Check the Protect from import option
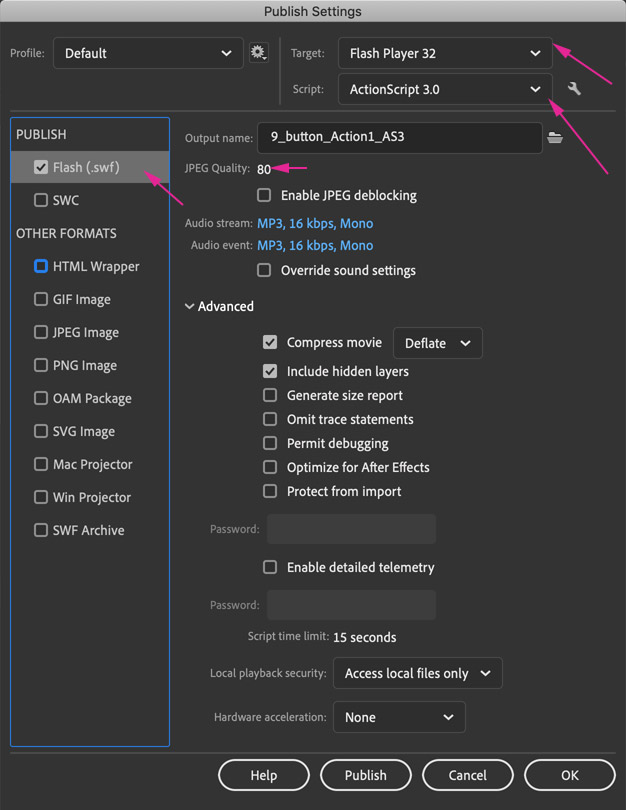This screenshot has height=810, width=626. 270,491
